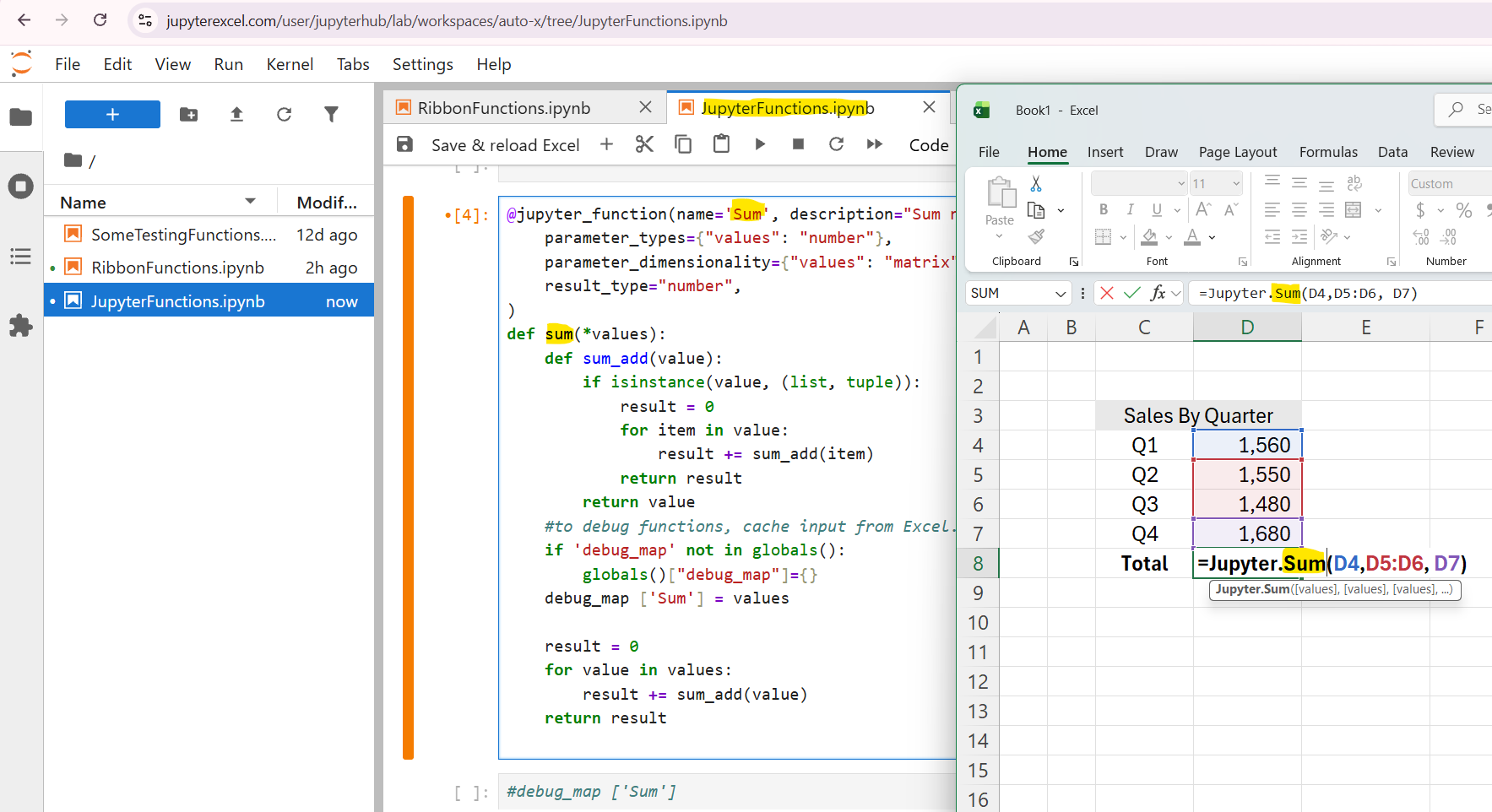The width and height of the screenshot is (1492, 812).
Task: Insert a cell with the plus icon
Action: [x=606, y=144]
